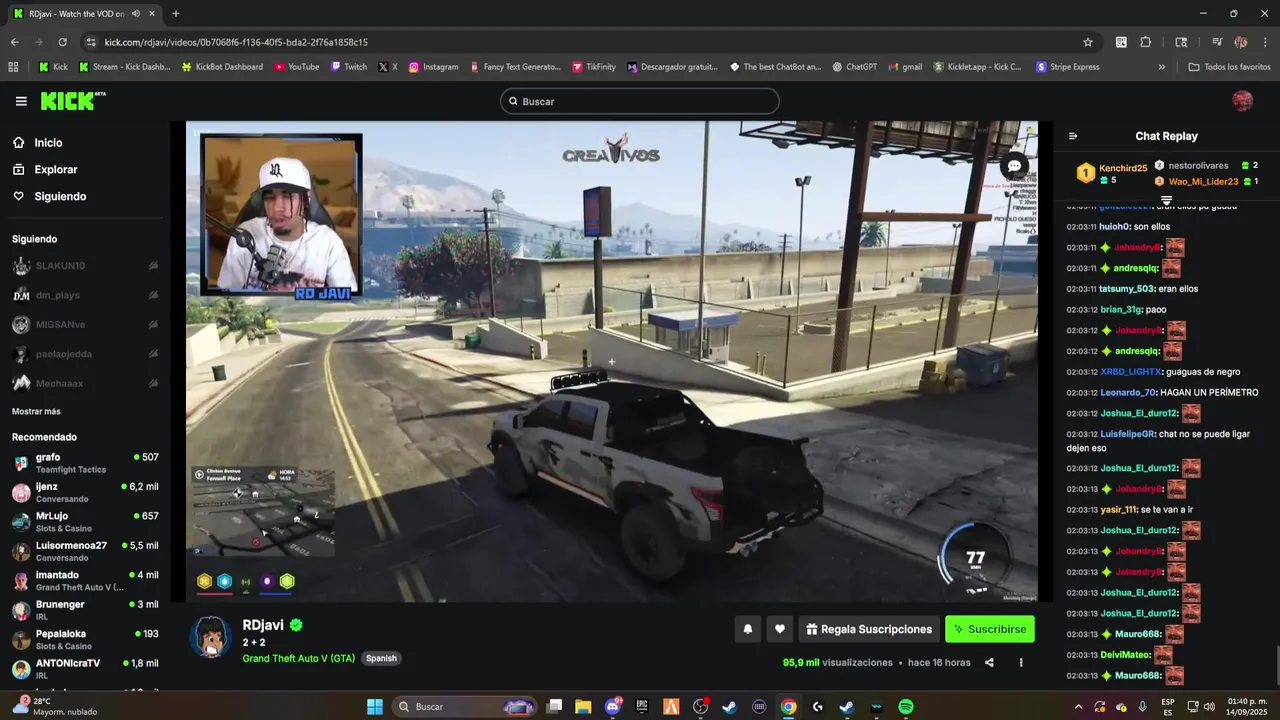Expand the gifter leaderboard arrow
This screenshot has width=1280, height=720.
(1166, 201)
